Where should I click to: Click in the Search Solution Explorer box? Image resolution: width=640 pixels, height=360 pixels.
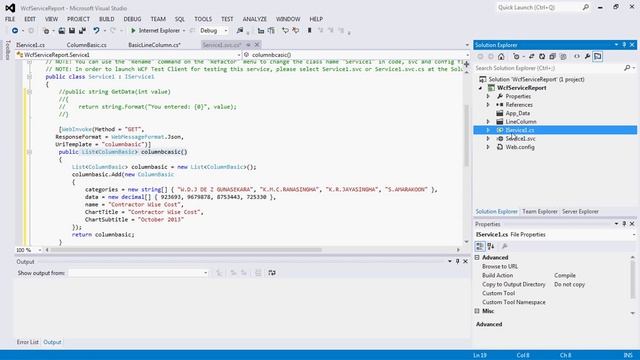[x=549, y=68]
